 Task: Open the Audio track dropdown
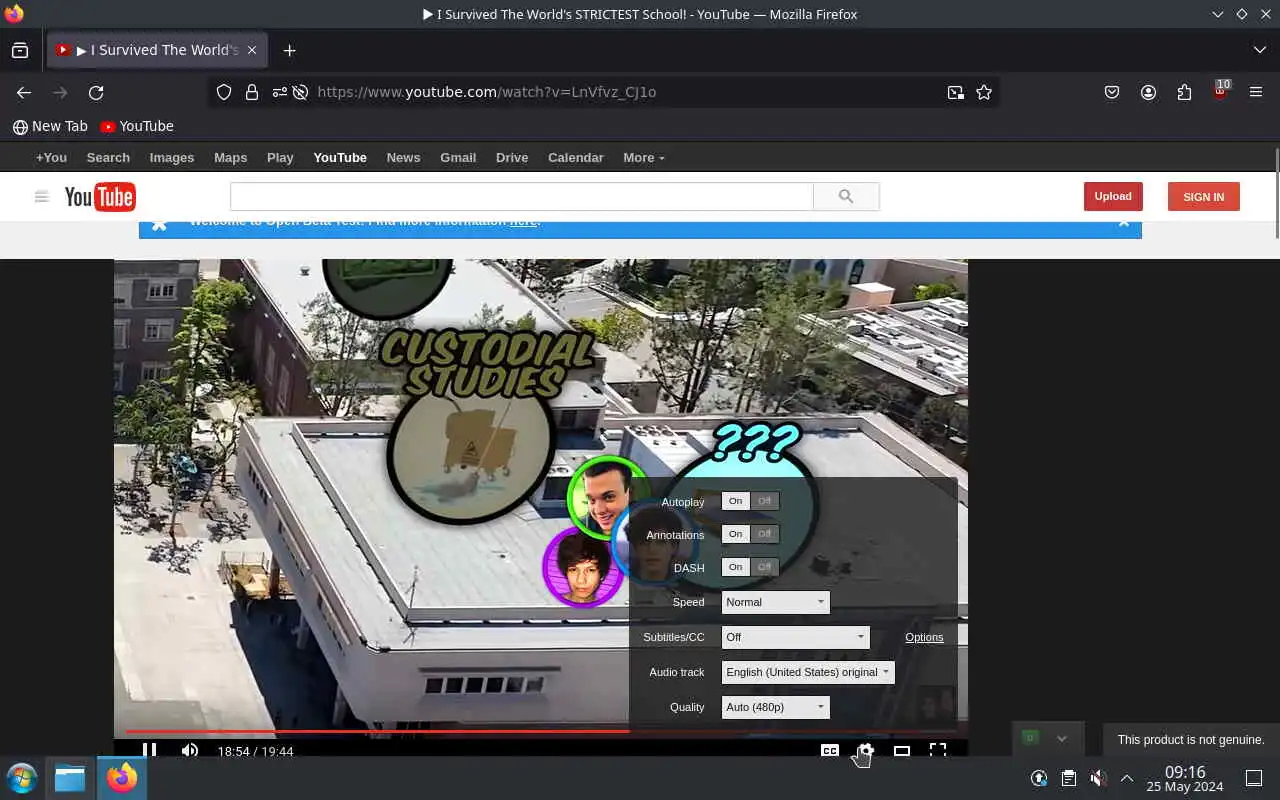pyautogui.click(x=808, y=672)
